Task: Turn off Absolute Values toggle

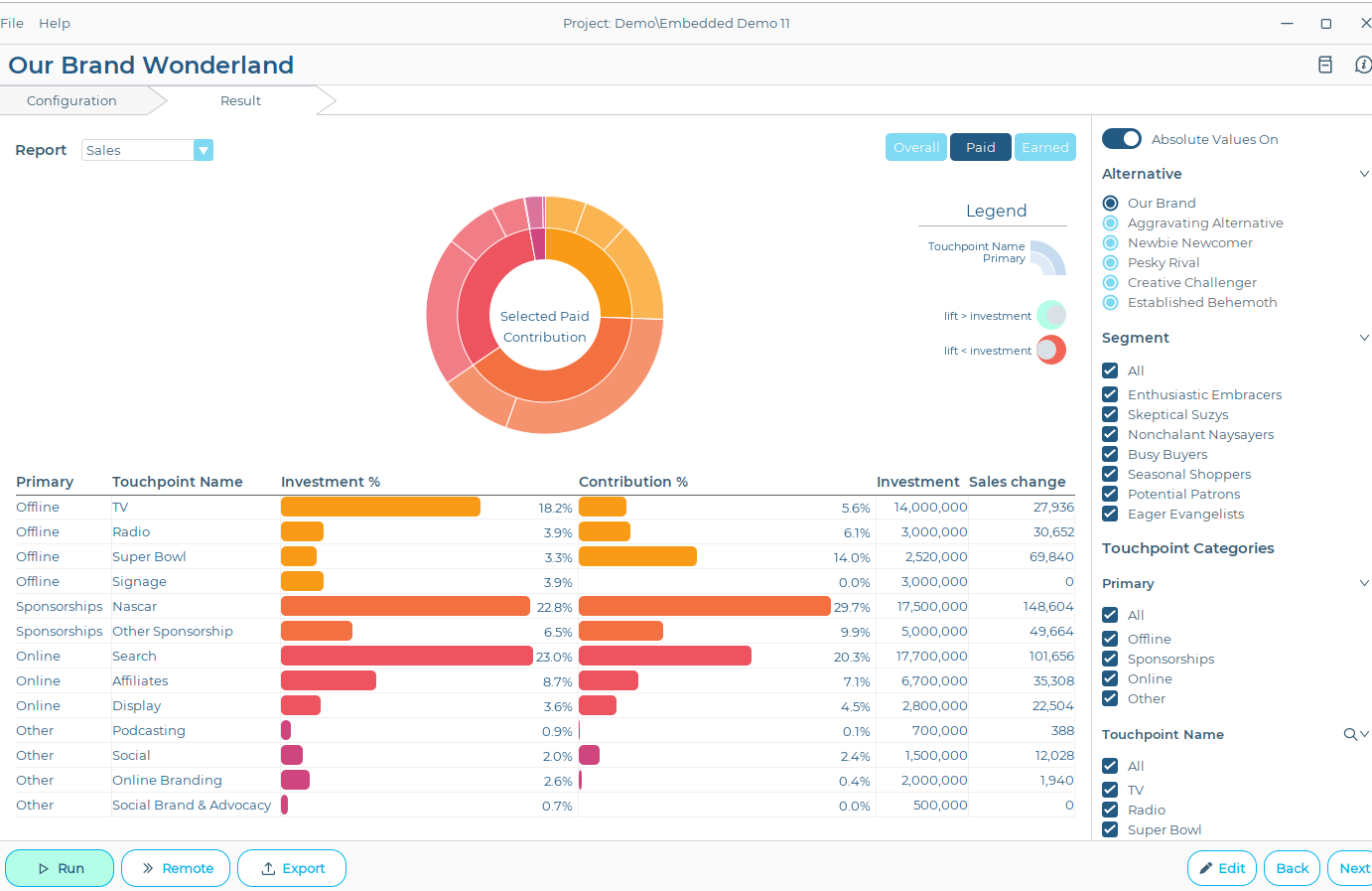Action: click(1121, 139)
